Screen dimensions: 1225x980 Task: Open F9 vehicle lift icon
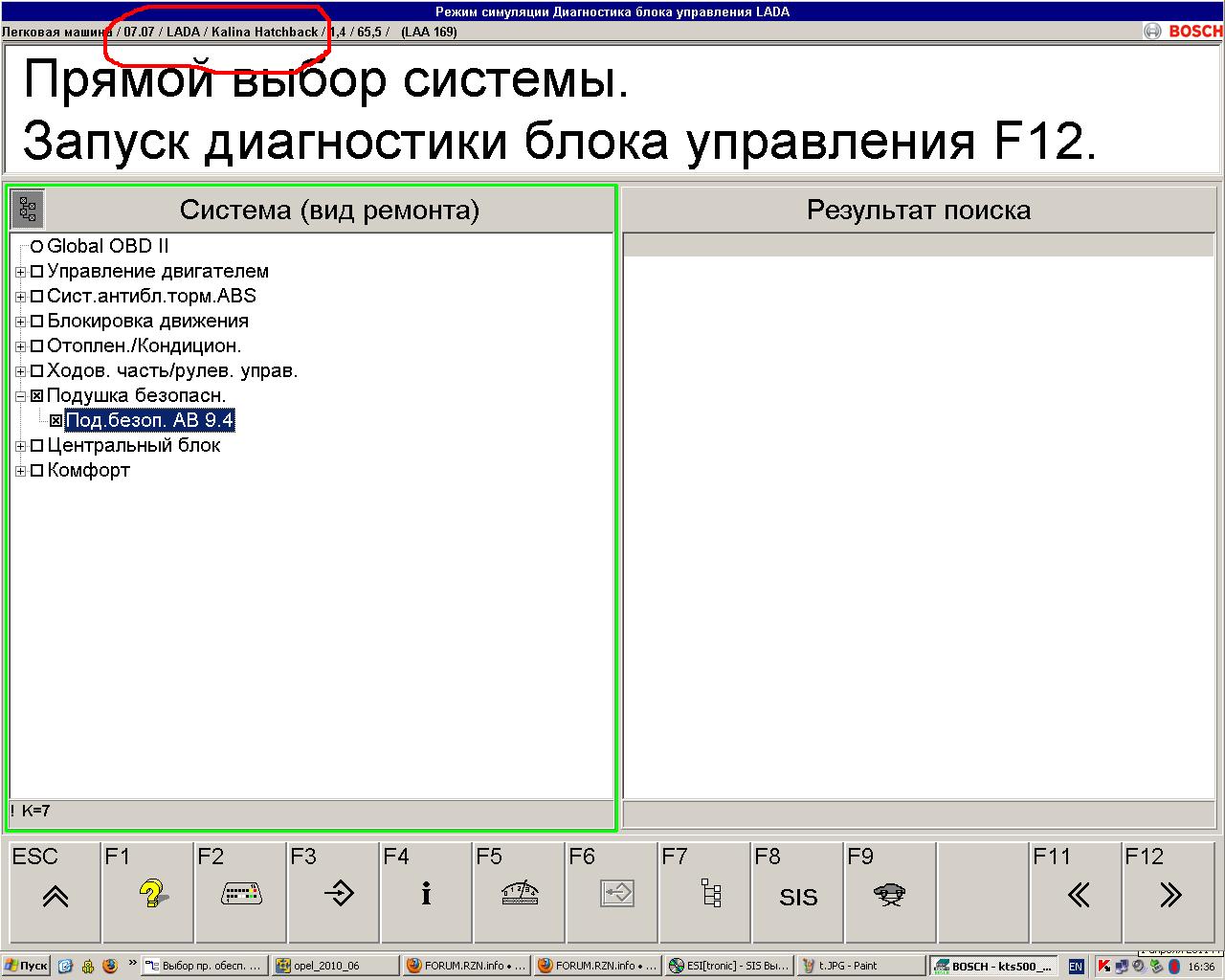889,894
